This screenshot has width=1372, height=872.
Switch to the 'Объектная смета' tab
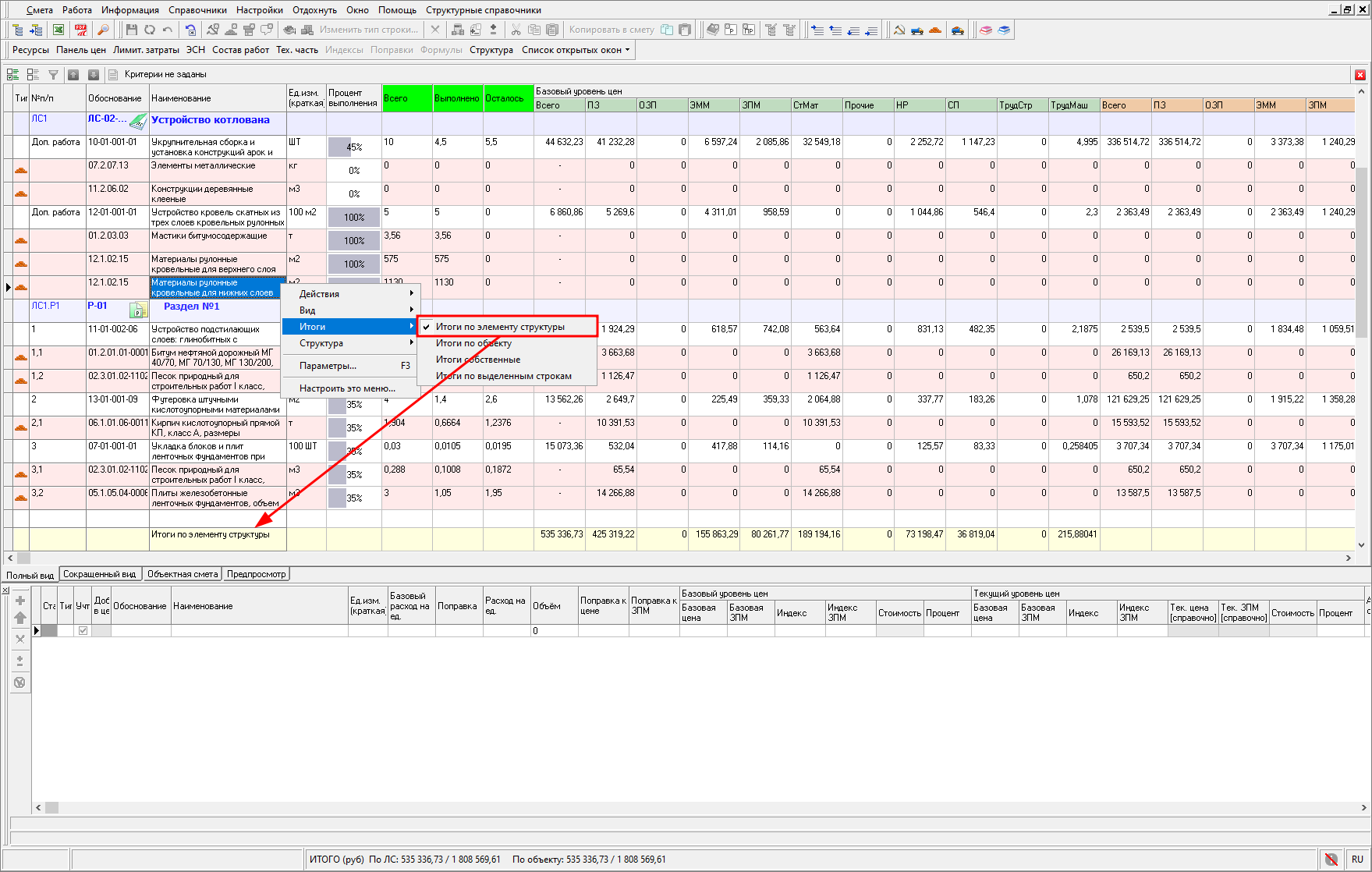[183, 574]
